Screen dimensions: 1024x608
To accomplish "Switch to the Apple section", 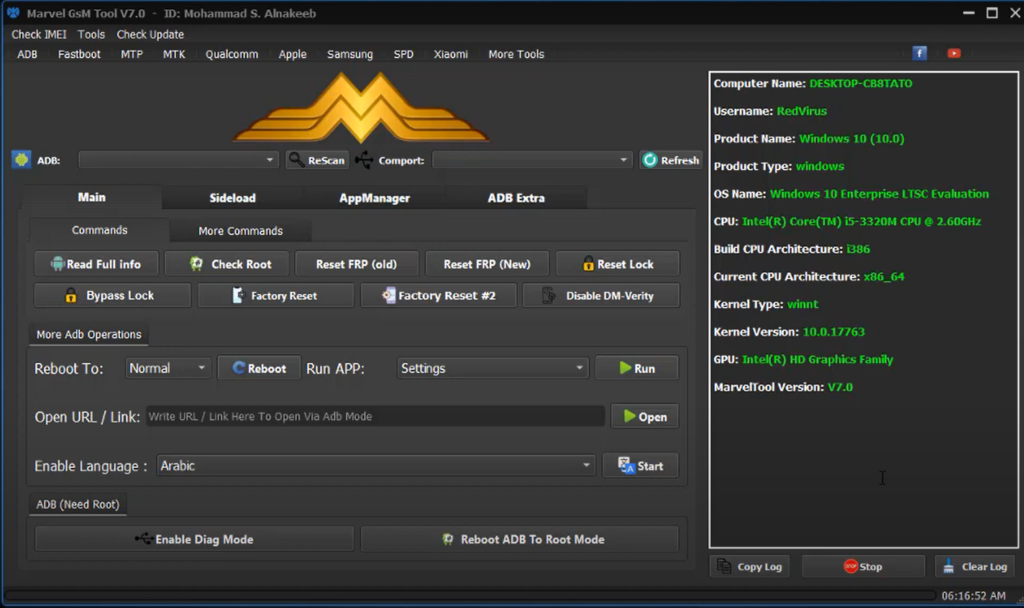I will click(293, 54).
